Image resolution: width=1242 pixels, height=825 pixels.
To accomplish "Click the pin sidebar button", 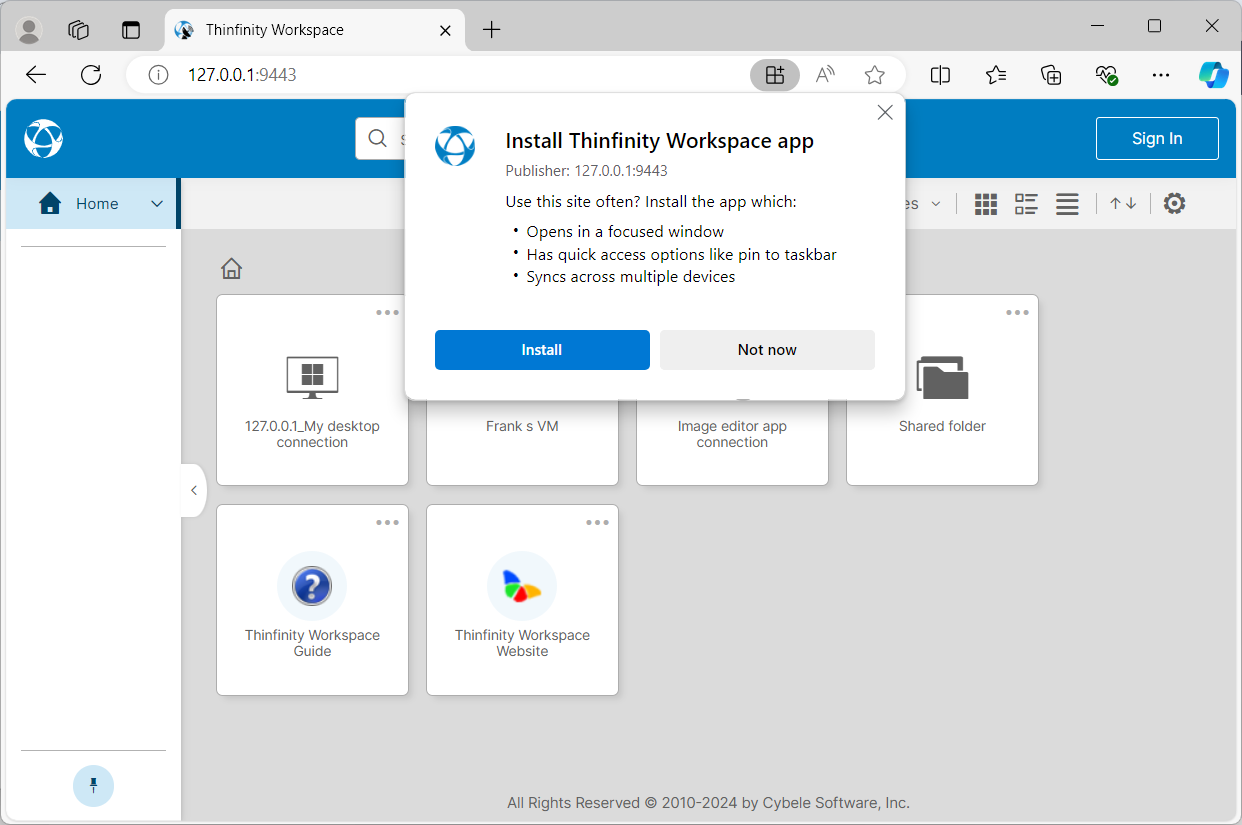I will [93, 786].
